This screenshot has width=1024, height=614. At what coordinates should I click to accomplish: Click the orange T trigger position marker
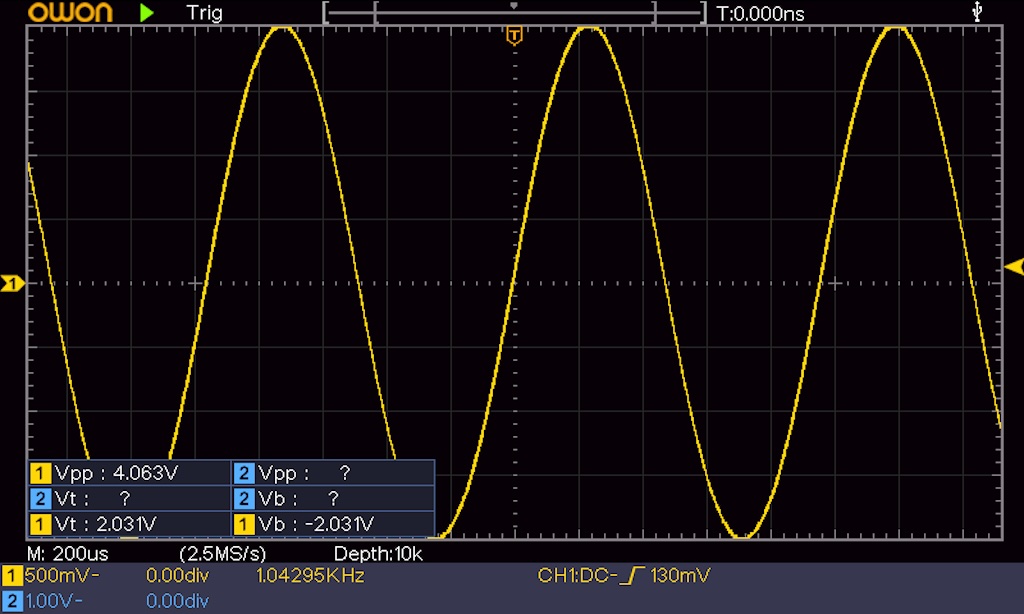coord(514,37)
